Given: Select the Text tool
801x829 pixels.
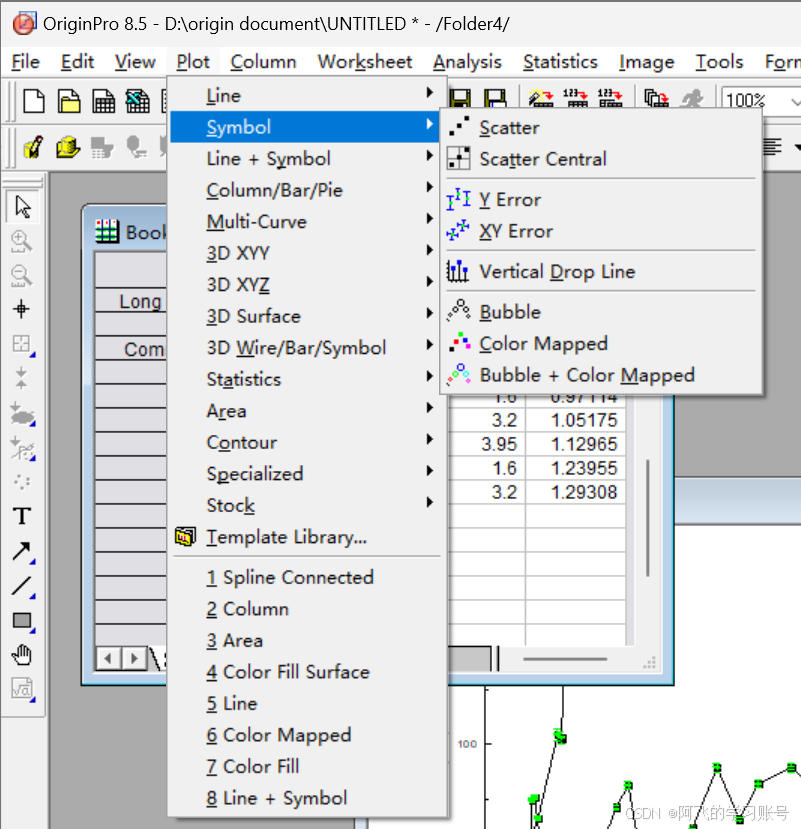Looking at the screenshot, I should pos(22,516).
